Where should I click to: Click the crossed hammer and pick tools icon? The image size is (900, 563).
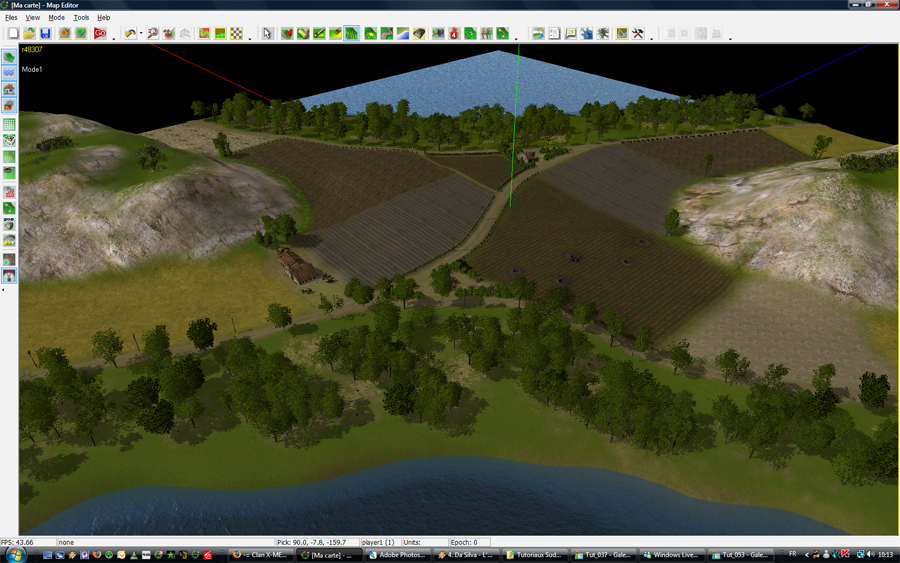(x=638, y=33)
